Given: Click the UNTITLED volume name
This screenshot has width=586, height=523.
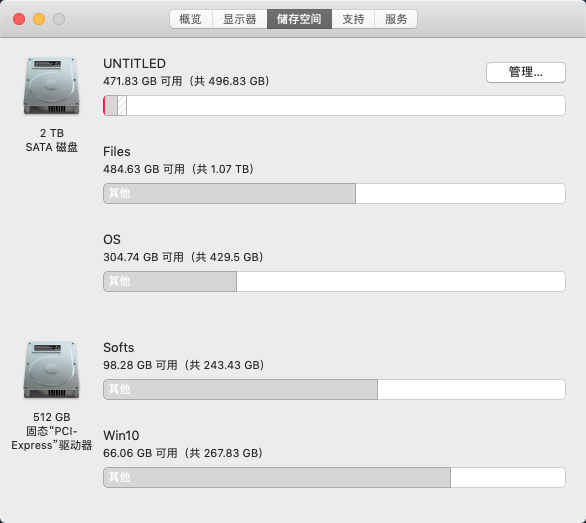Looking at the screenshot, I should (135, 64).
